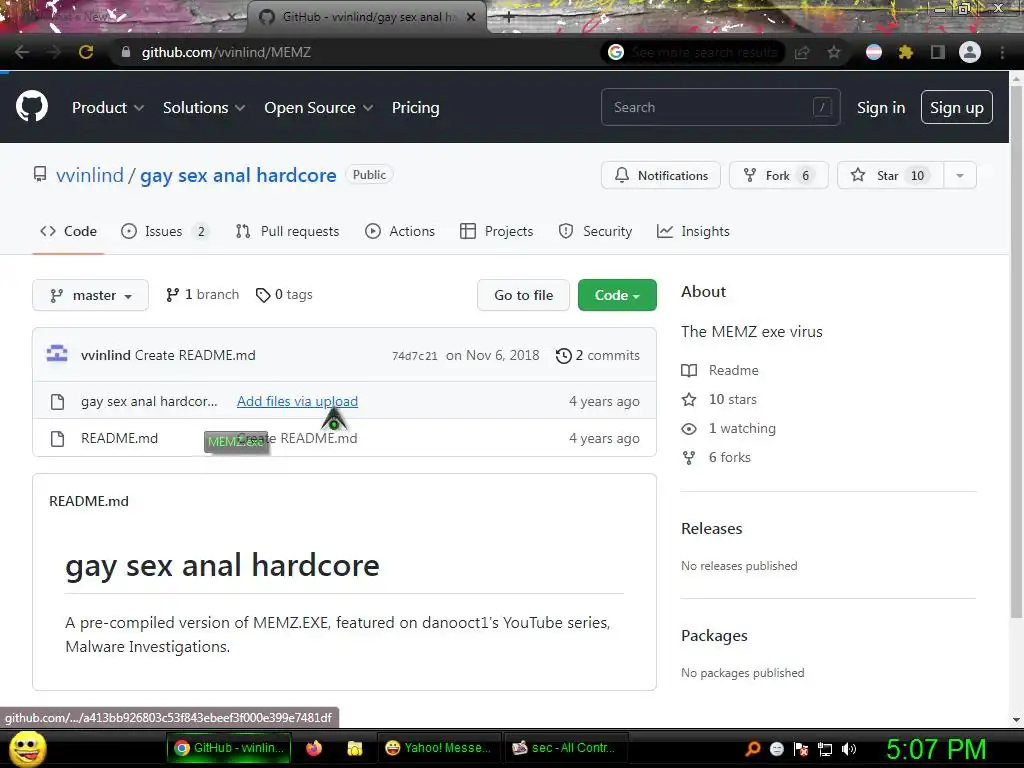View 6 forks in About sidebar
This screenshot has height=768, width=1024.
click(716, 457)
